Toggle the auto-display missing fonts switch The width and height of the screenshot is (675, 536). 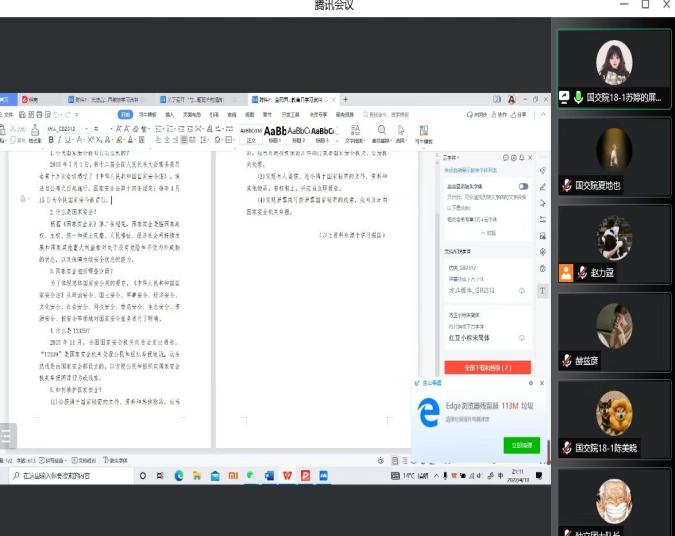522,187
